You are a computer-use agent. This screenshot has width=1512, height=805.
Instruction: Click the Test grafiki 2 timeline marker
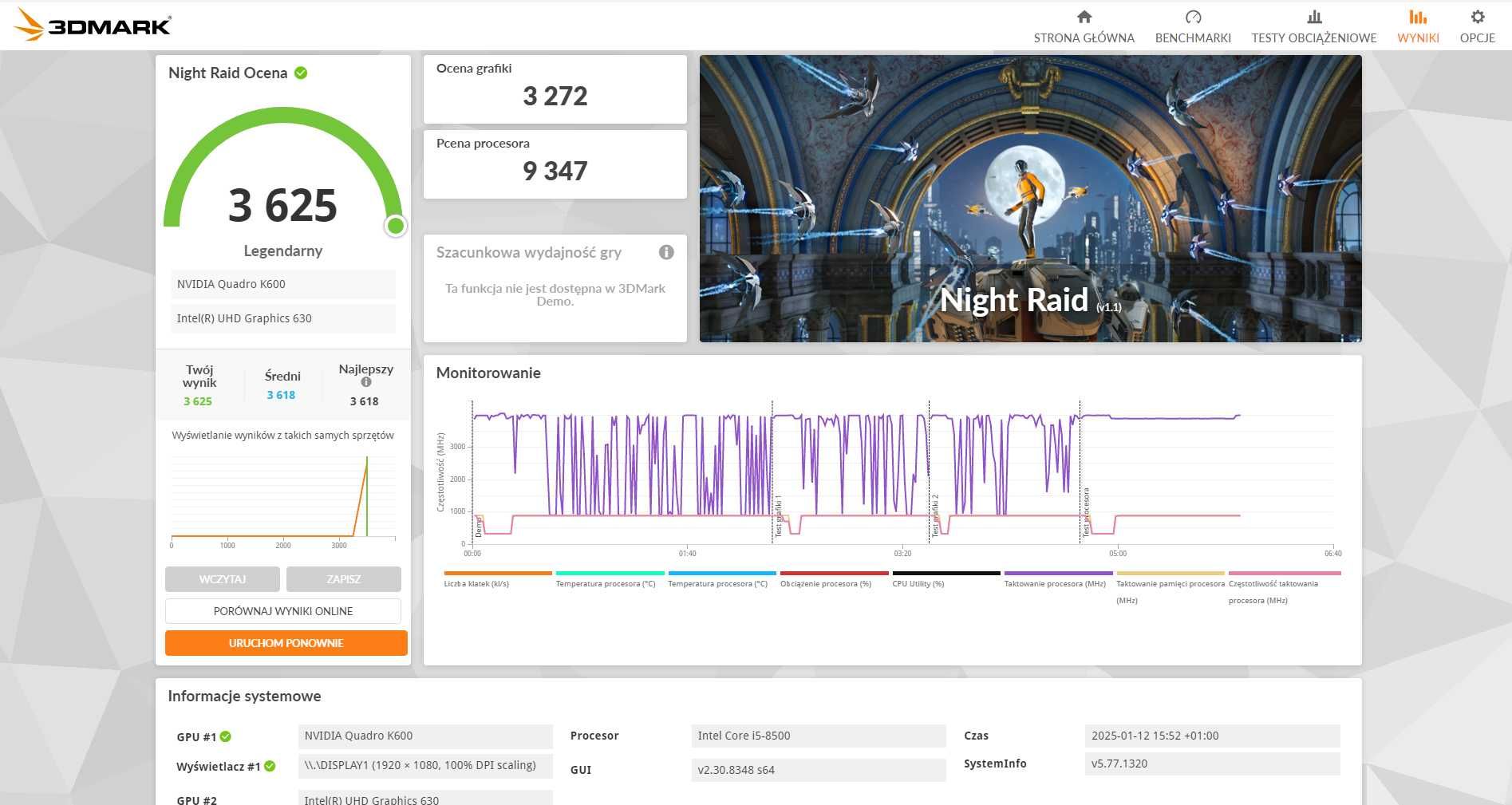[935, 515]
